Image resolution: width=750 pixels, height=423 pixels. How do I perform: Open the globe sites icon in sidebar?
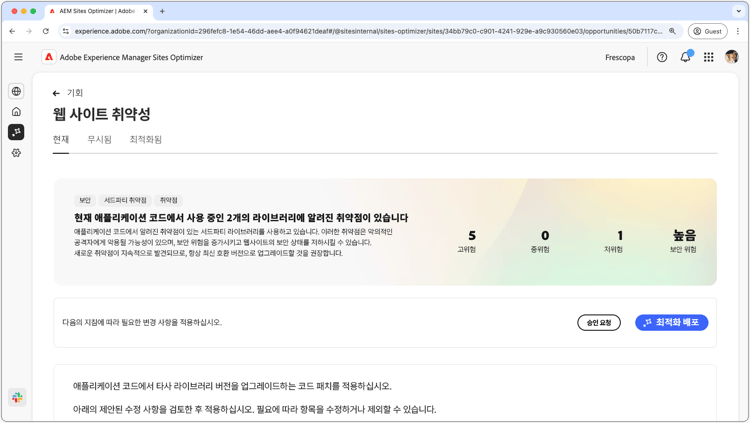[x=16, y=91]
